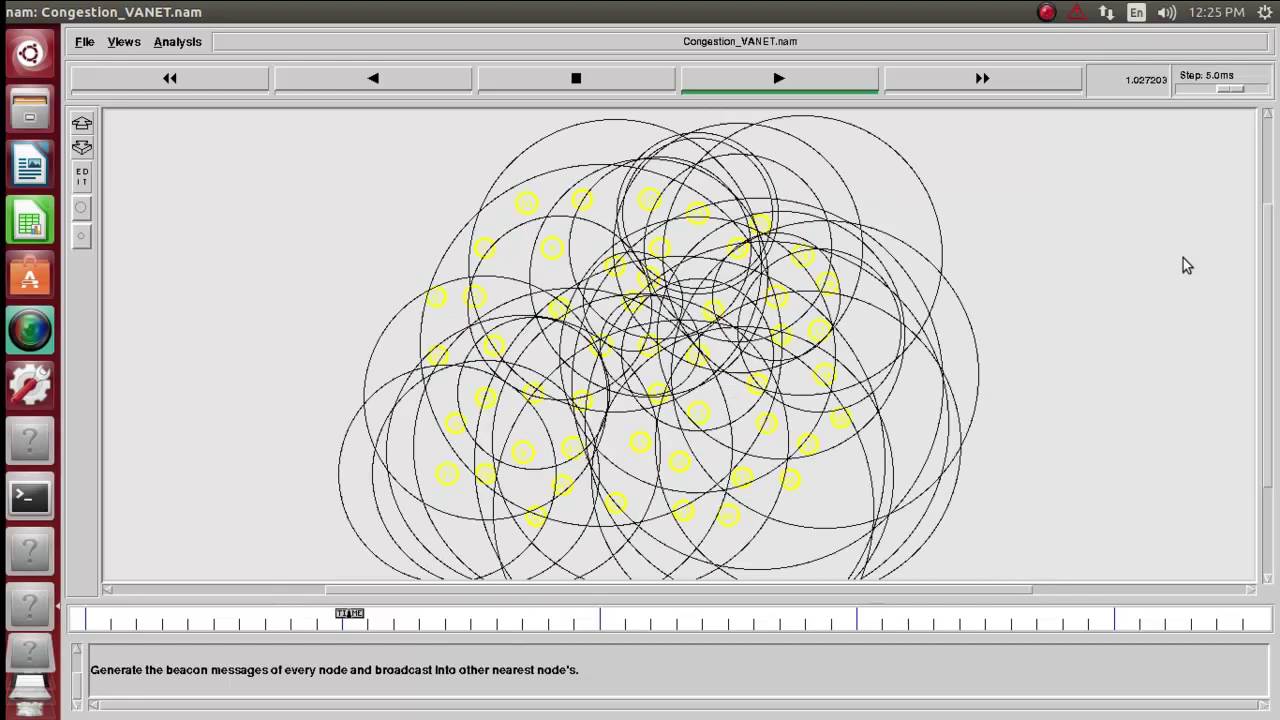The width and height of the screenshot is (1280, 720).
Task: Click the left arrow of the canvas scrollbar
Action: [108, 589]
